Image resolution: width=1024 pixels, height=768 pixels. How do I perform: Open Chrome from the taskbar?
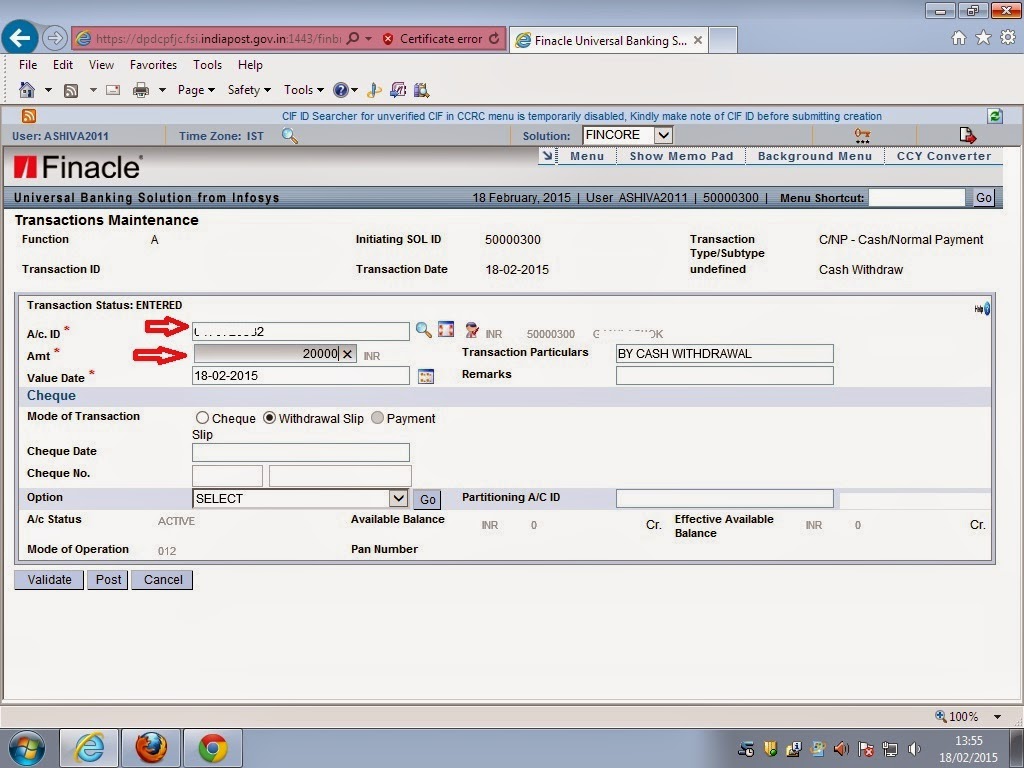coord(213,748)
